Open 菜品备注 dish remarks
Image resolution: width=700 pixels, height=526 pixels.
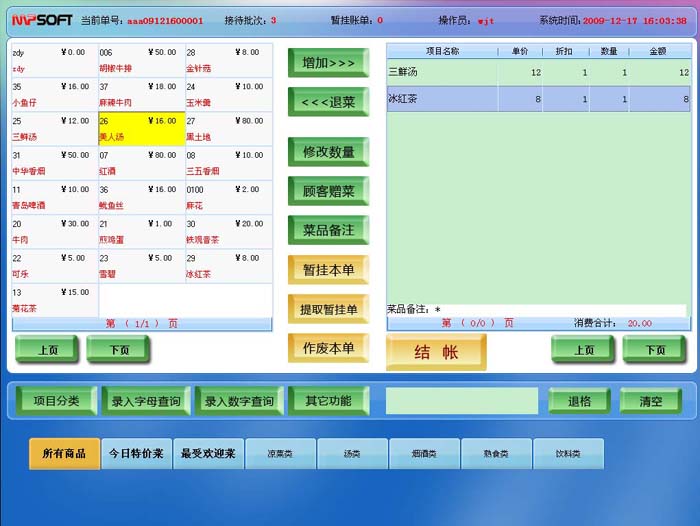coord(328,230)
